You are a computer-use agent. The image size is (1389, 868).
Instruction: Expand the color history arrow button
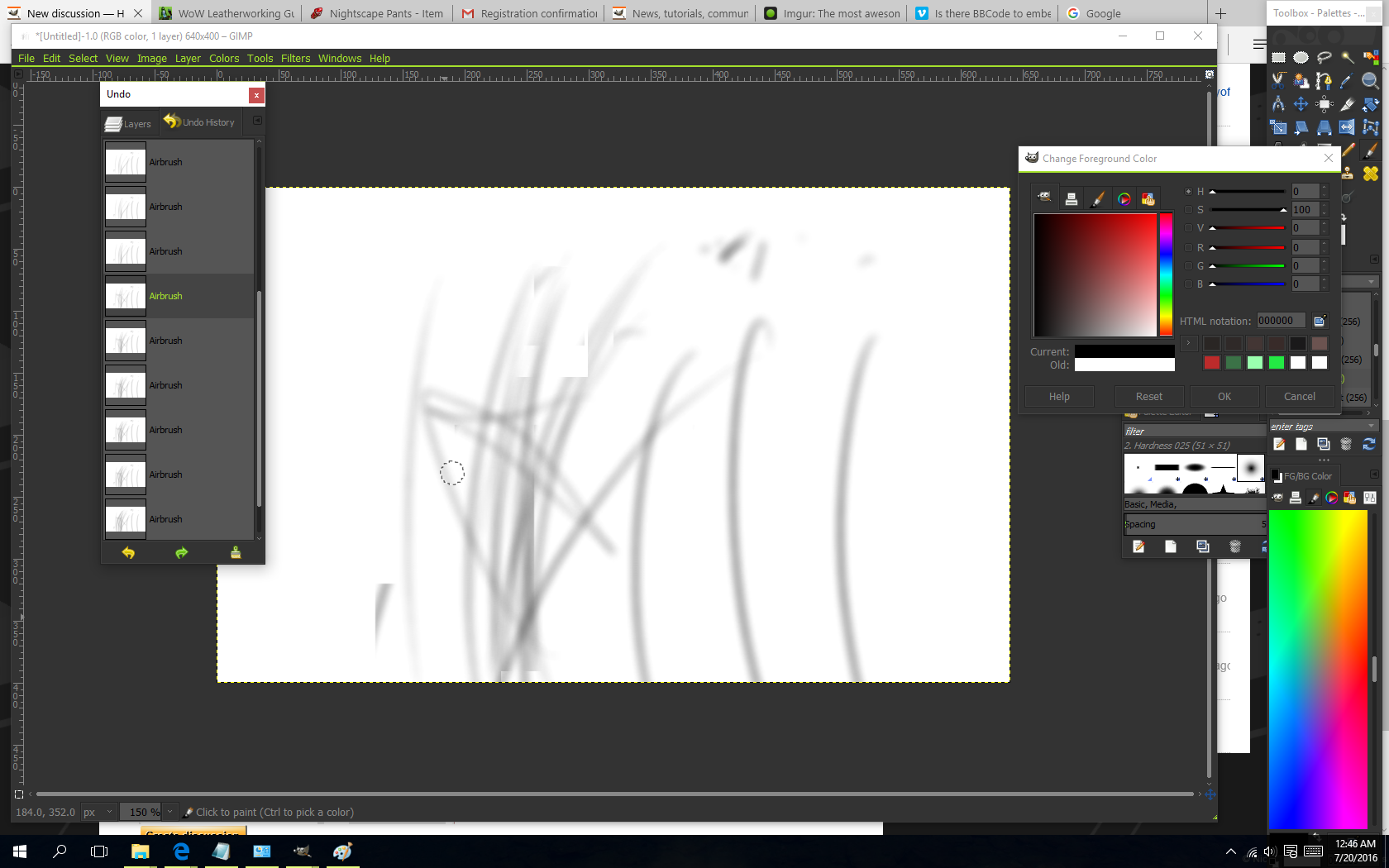(x=1189, y=342)
